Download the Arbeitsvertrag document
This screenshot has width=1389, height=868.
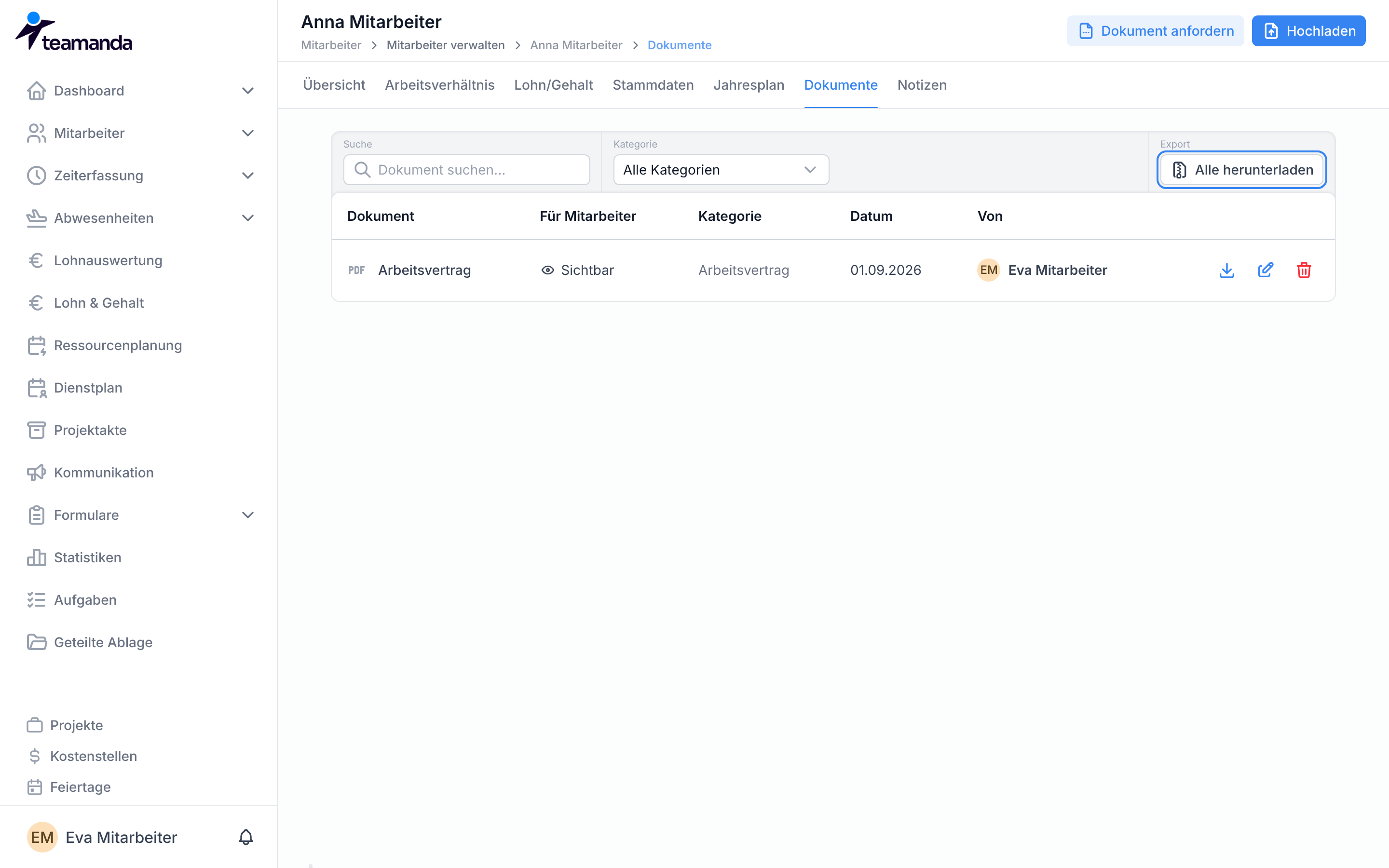(x=1226, y=271)
